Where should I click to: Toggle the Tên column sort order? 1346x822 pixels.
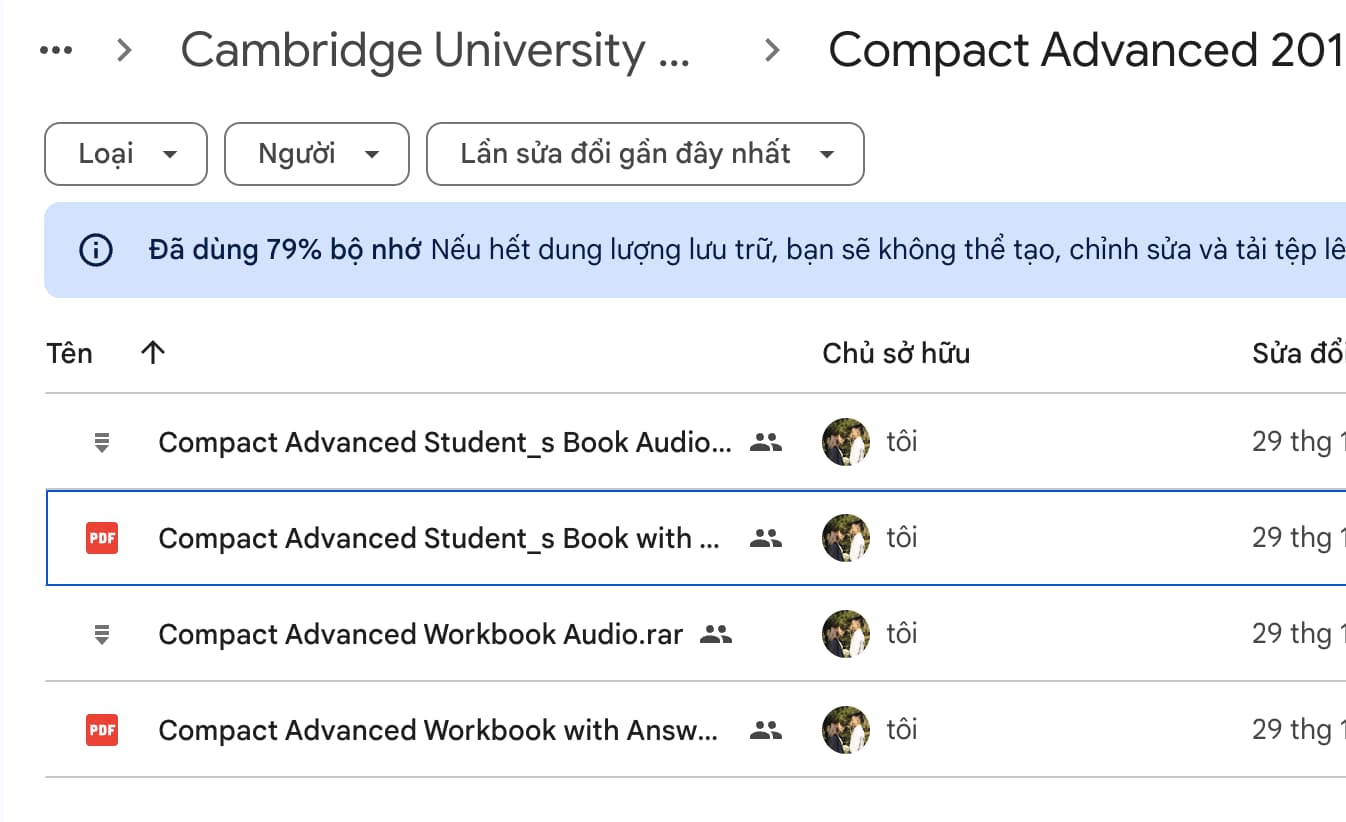tap(151, 353)
